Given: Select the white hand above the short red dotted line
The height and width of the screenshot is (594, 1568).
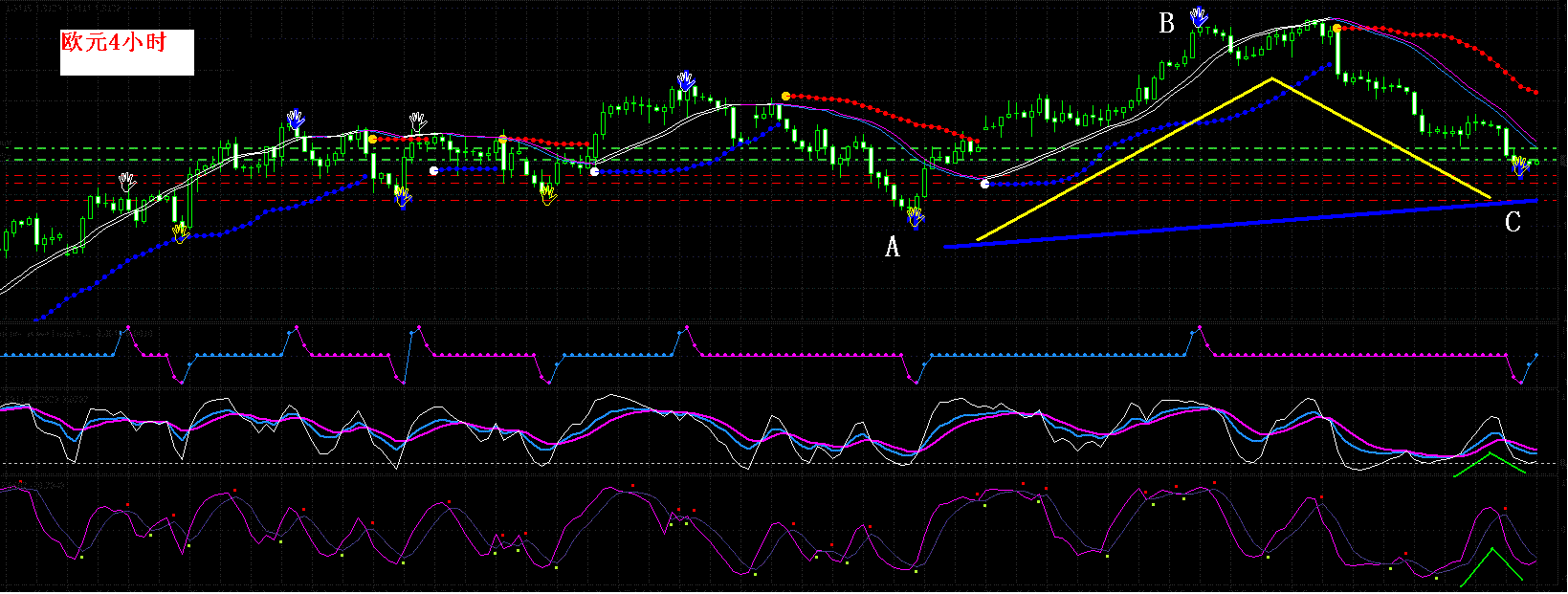Looking at the screenshot, I should coord(417,121).
